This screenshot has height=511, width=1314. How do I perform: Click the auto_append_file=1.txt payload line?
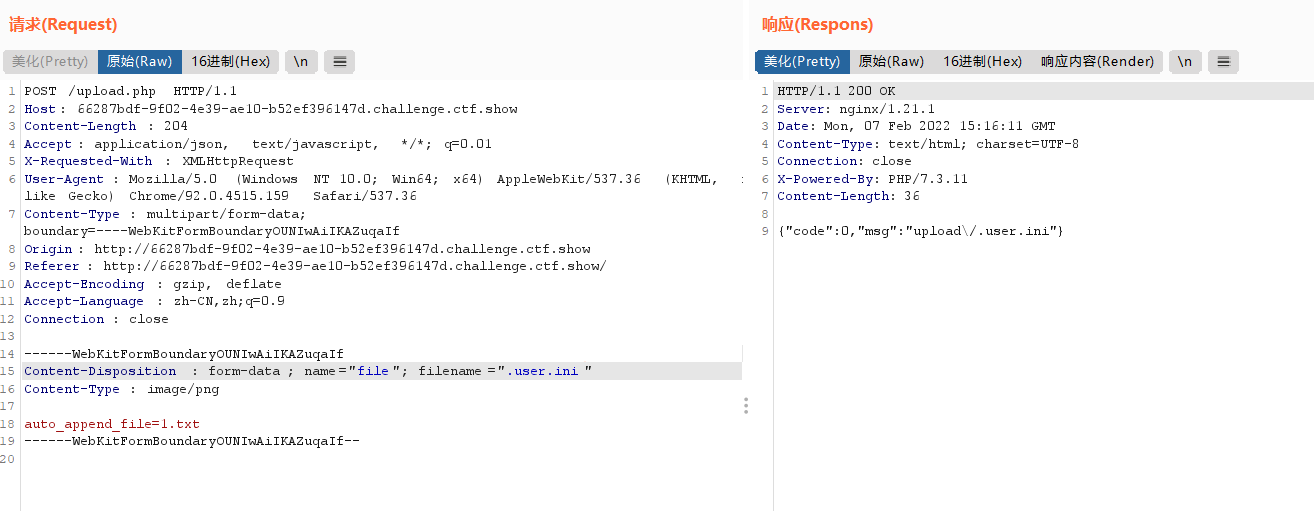[x=112, y=424]
